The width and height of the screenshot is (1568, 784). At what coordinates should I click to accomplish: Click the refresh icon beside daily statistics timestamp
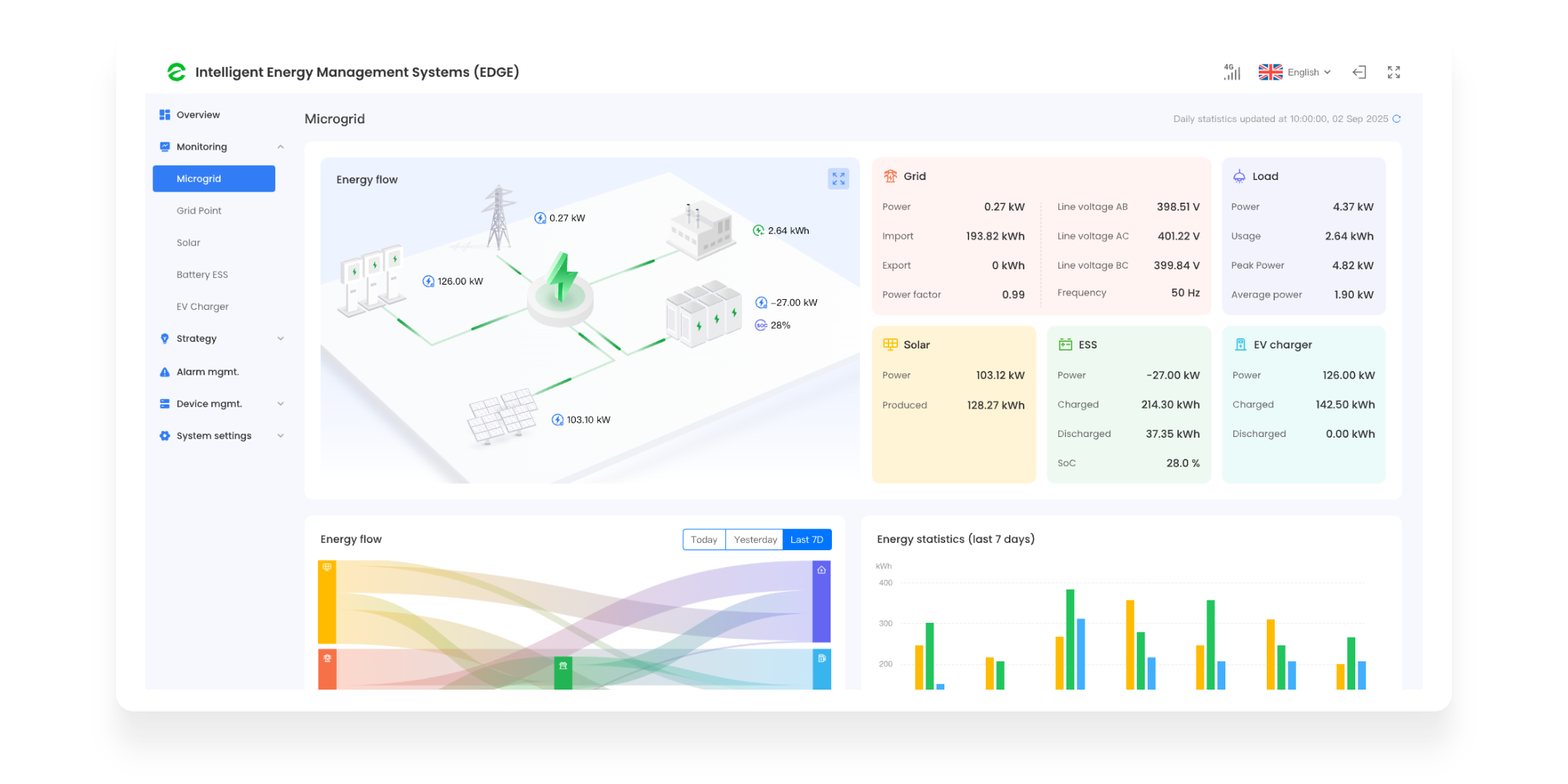(x=1396, y=119)
